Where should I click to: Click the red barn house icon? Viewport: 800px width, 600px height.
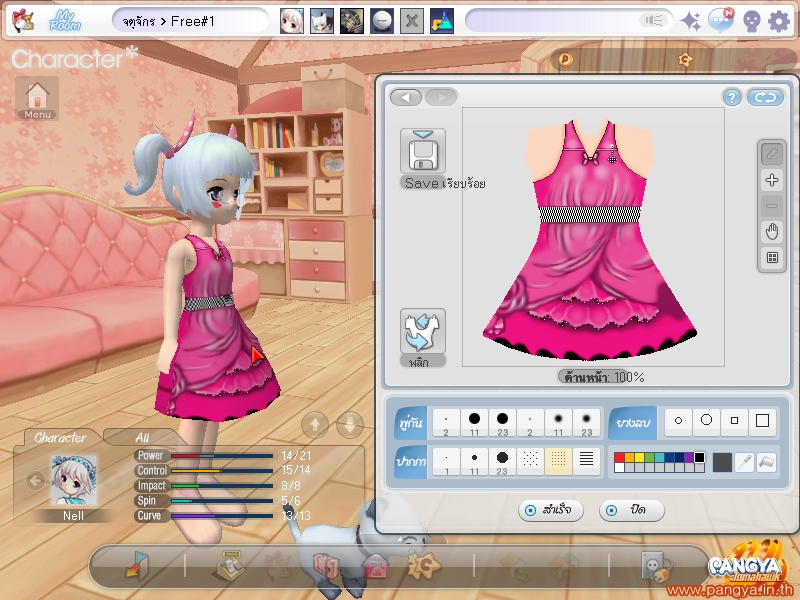(374, 567)
